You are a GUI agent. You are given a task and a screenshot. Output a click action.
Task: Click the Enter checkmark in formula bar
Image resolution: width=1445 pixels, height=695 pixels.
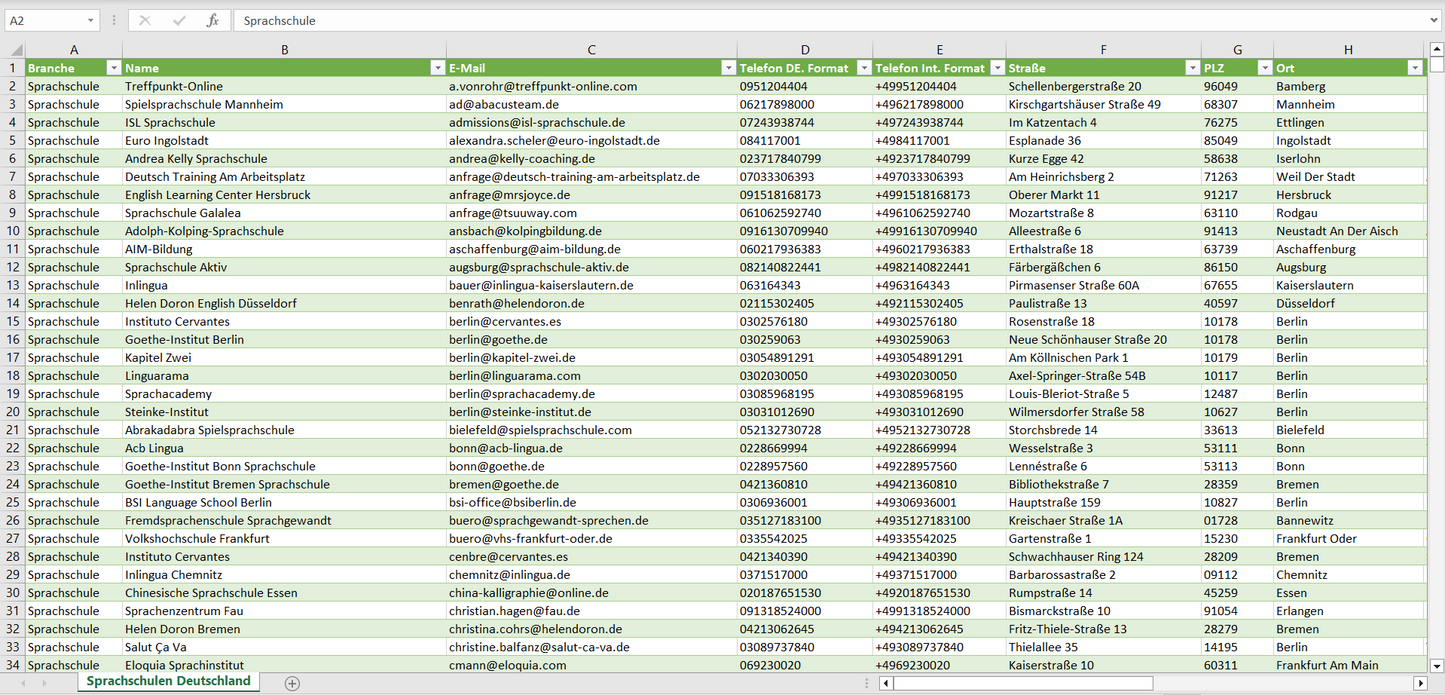179,20
